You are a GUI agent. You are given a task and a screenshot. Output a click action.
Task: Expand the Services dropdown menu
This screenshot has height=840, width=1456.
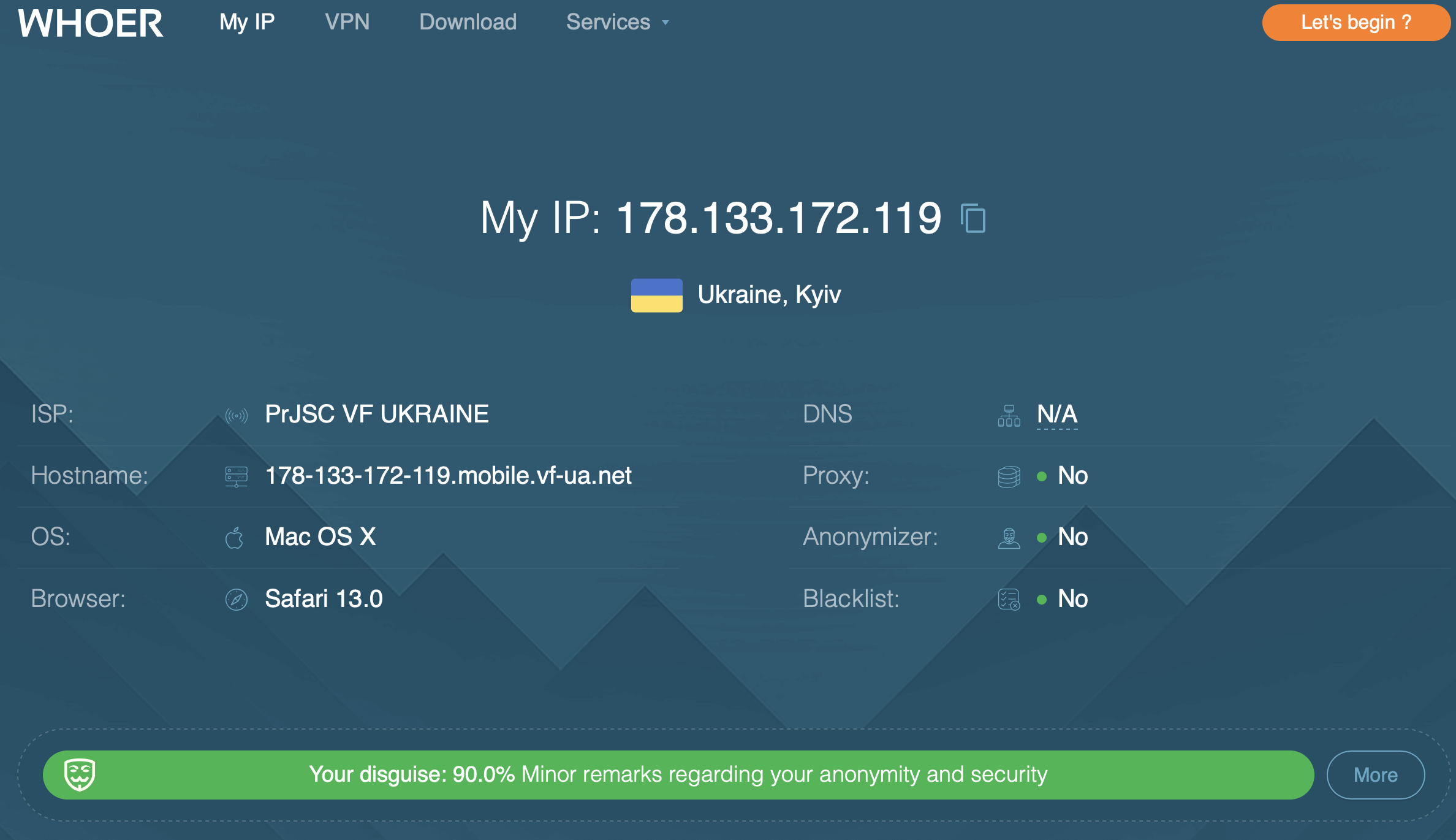click(618, 22)
